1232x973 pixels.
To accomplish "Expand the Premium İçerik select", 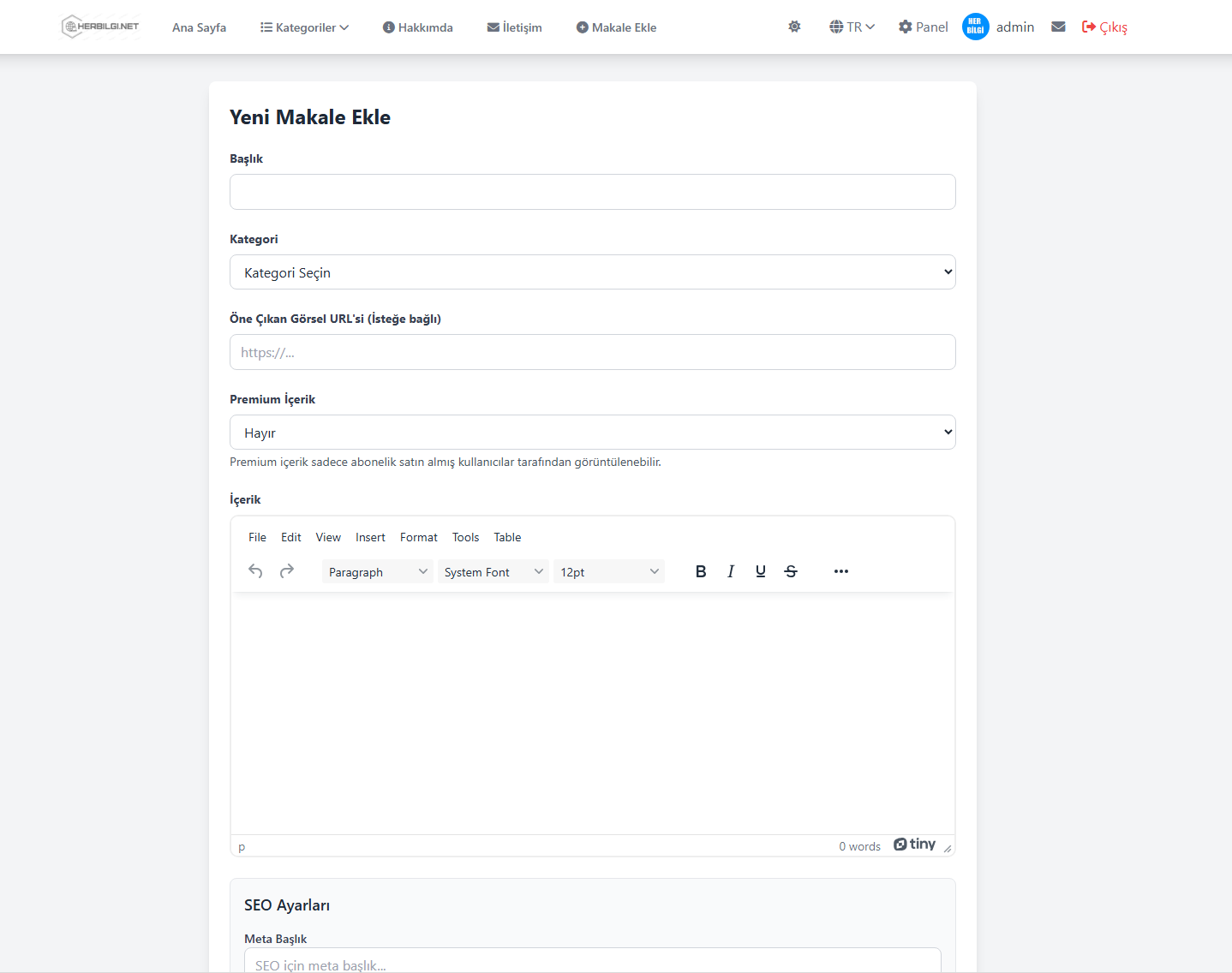I will tap(592, 433).
